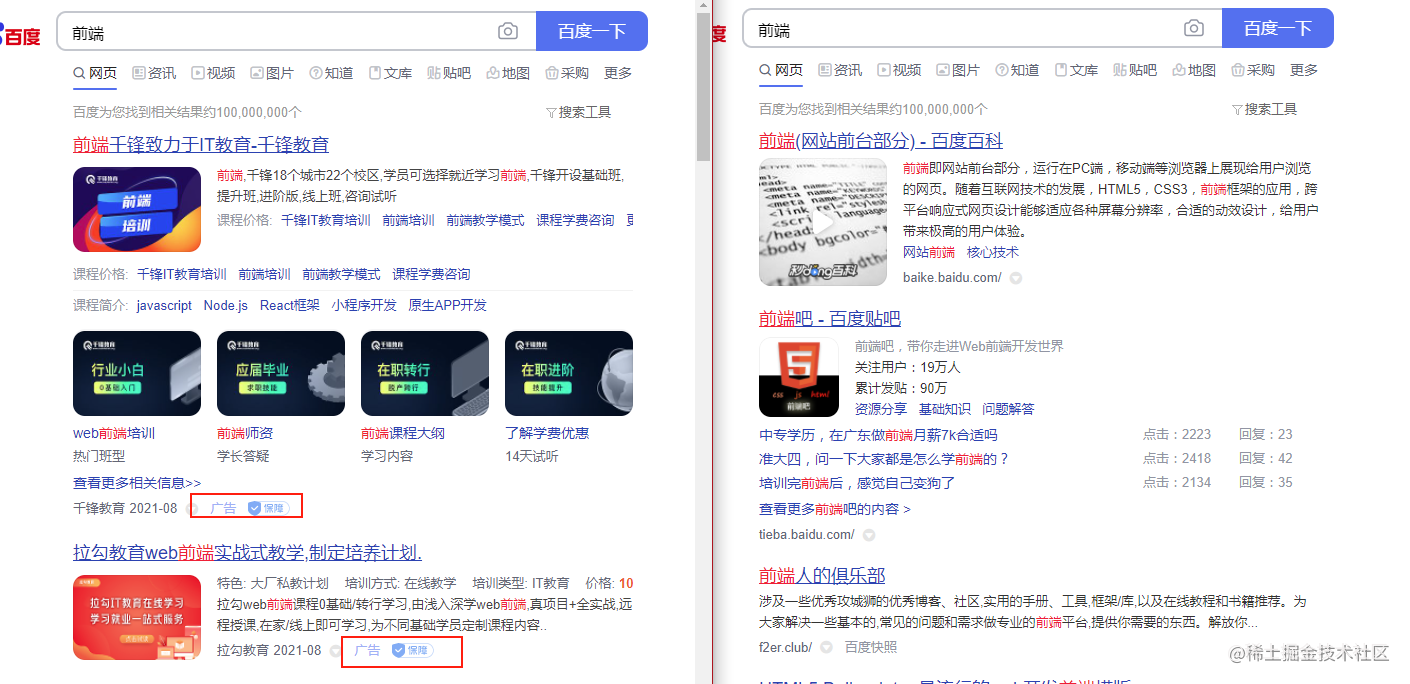Open 知道 tab on right page
Viewport: 1410px width, 684px height.
point(1017,70)
